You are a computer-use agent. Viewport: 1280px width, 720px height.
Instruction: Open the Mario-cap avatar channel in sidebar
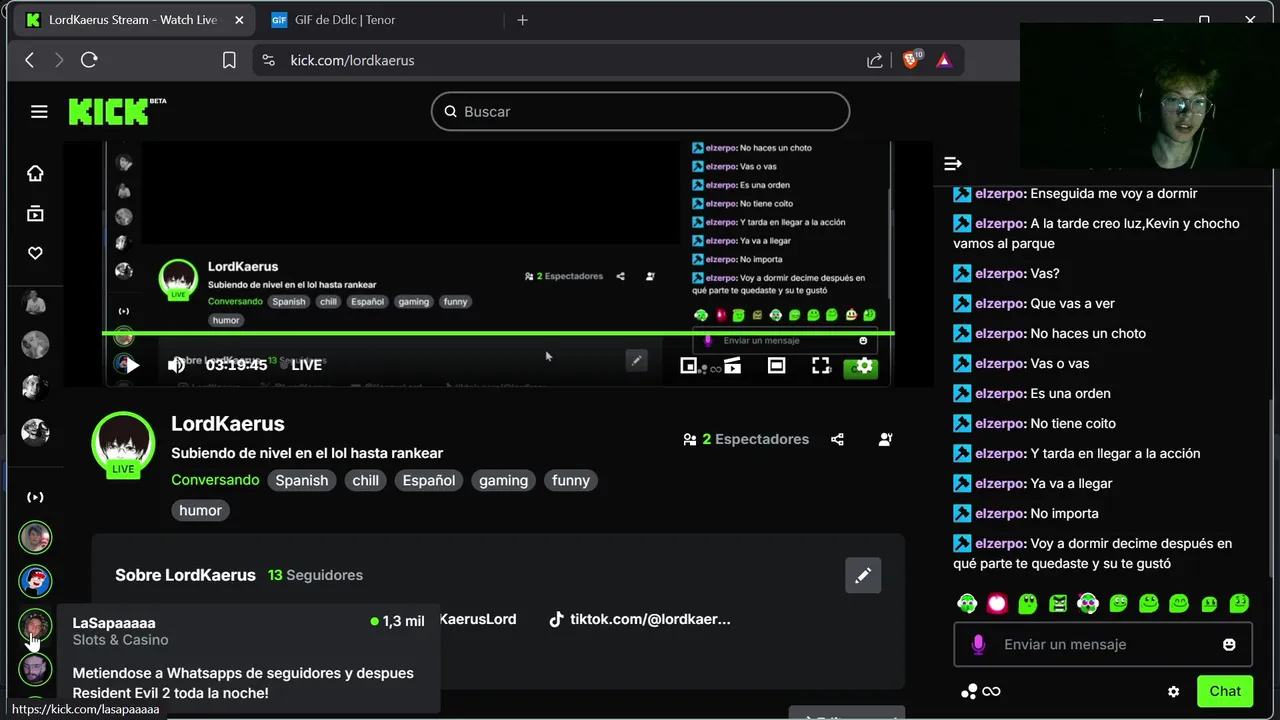point(35,581)
